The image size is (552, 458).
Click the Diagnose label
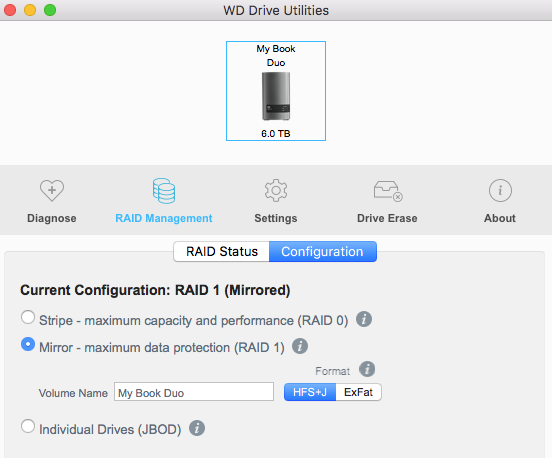[52, 218]
